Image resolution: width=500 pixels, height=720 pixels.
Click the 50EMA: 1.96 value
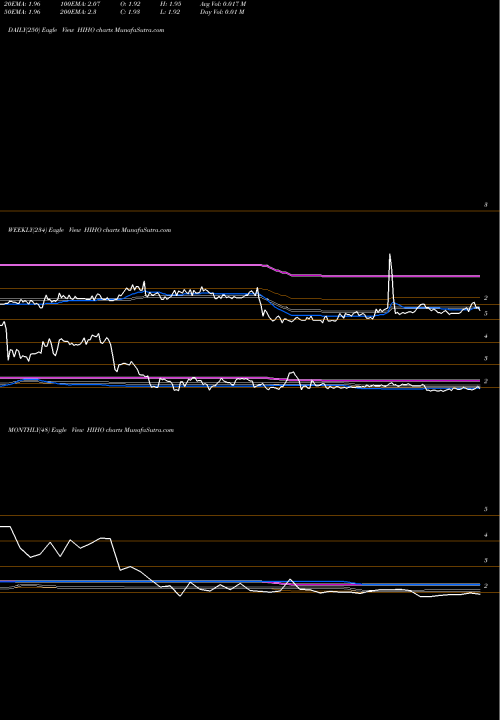pyautogui.click(x=22, y=12)
